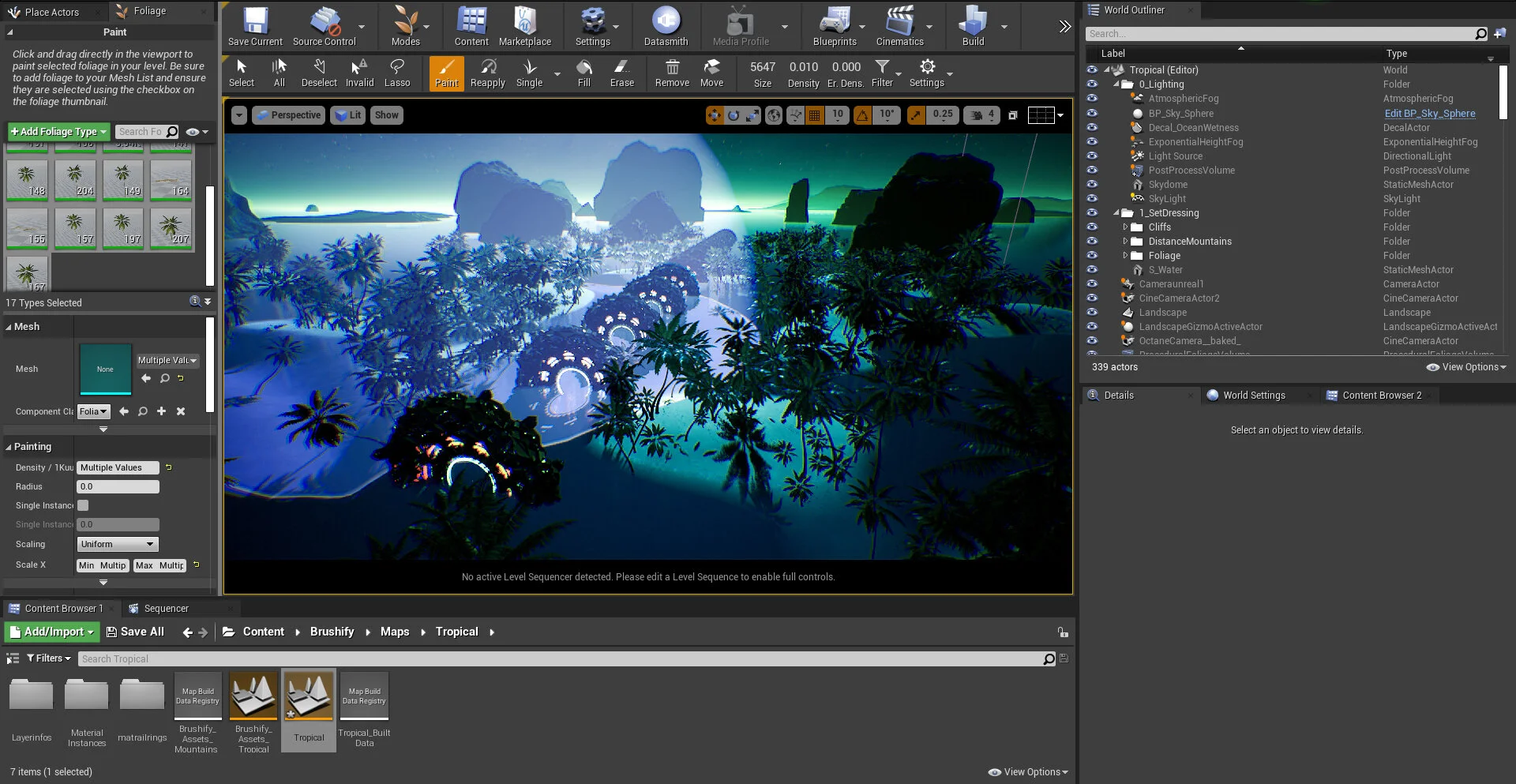This screenshot has width=1516, height=784.
Task: Expand the Cliffs folder in outliner
Action: 1125,227
